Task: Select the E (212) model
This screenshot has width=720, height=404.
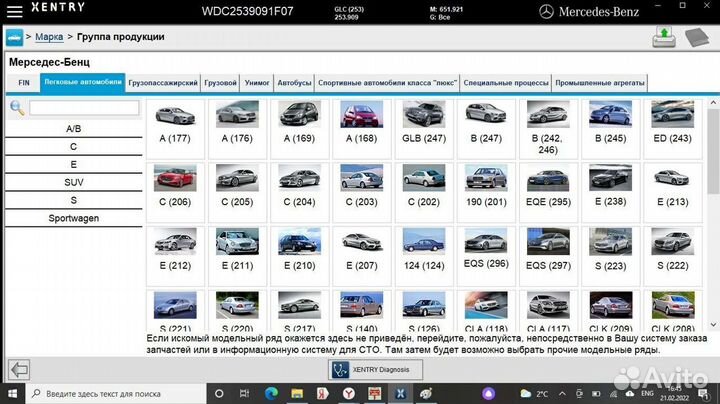Action: tap(175, 256)
